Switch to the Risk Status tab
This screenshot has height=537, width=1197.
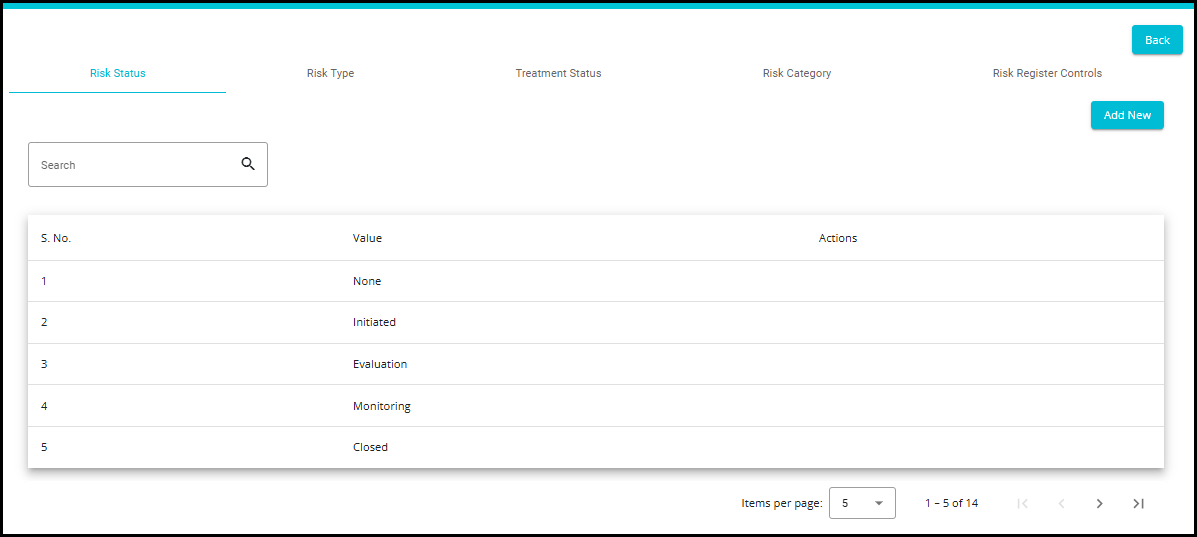pyautogui.click(x=117, y=73)
